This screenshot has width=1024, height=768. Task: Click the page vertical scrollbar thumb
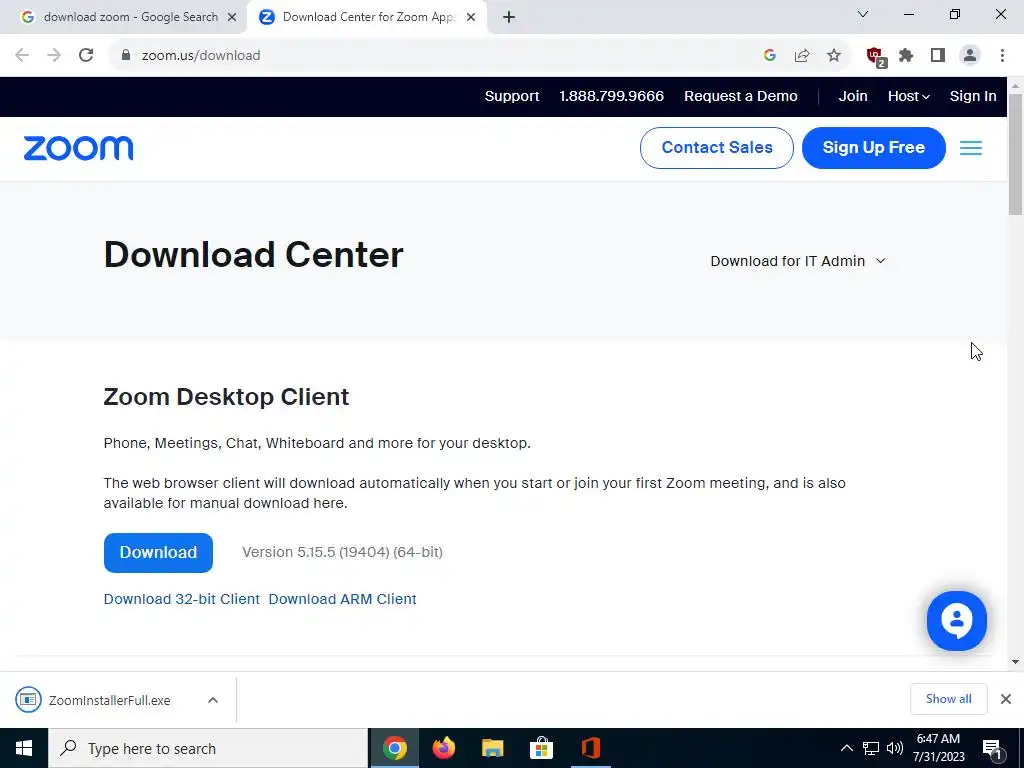[x=1016, y=154]
